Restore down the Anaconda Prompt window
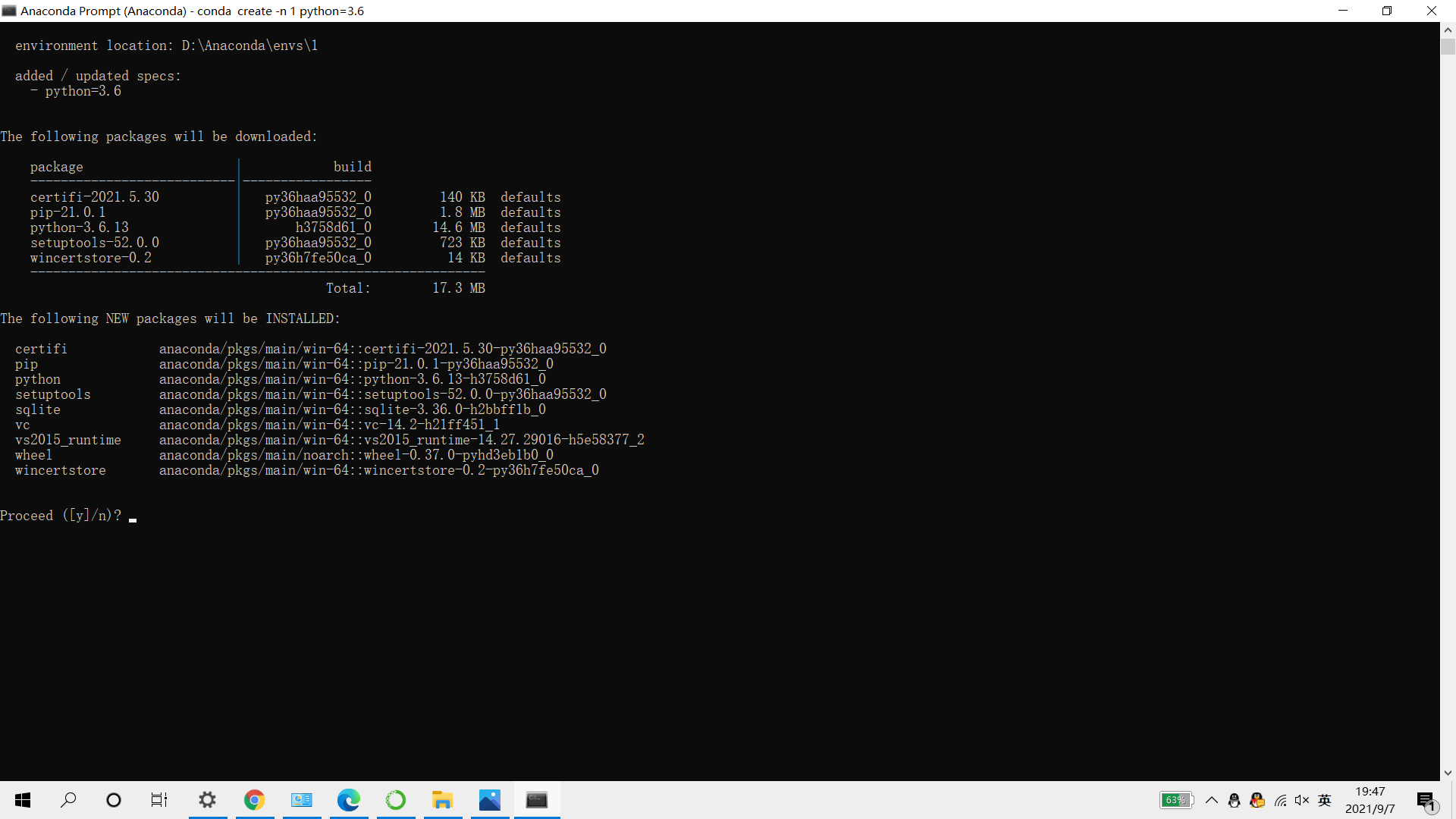The image size is (1456, 819). point(1387,11)
